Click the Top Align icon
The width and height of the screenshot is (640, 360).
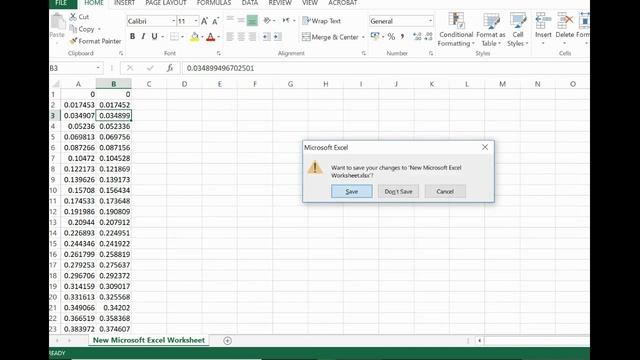pos(230,20)
